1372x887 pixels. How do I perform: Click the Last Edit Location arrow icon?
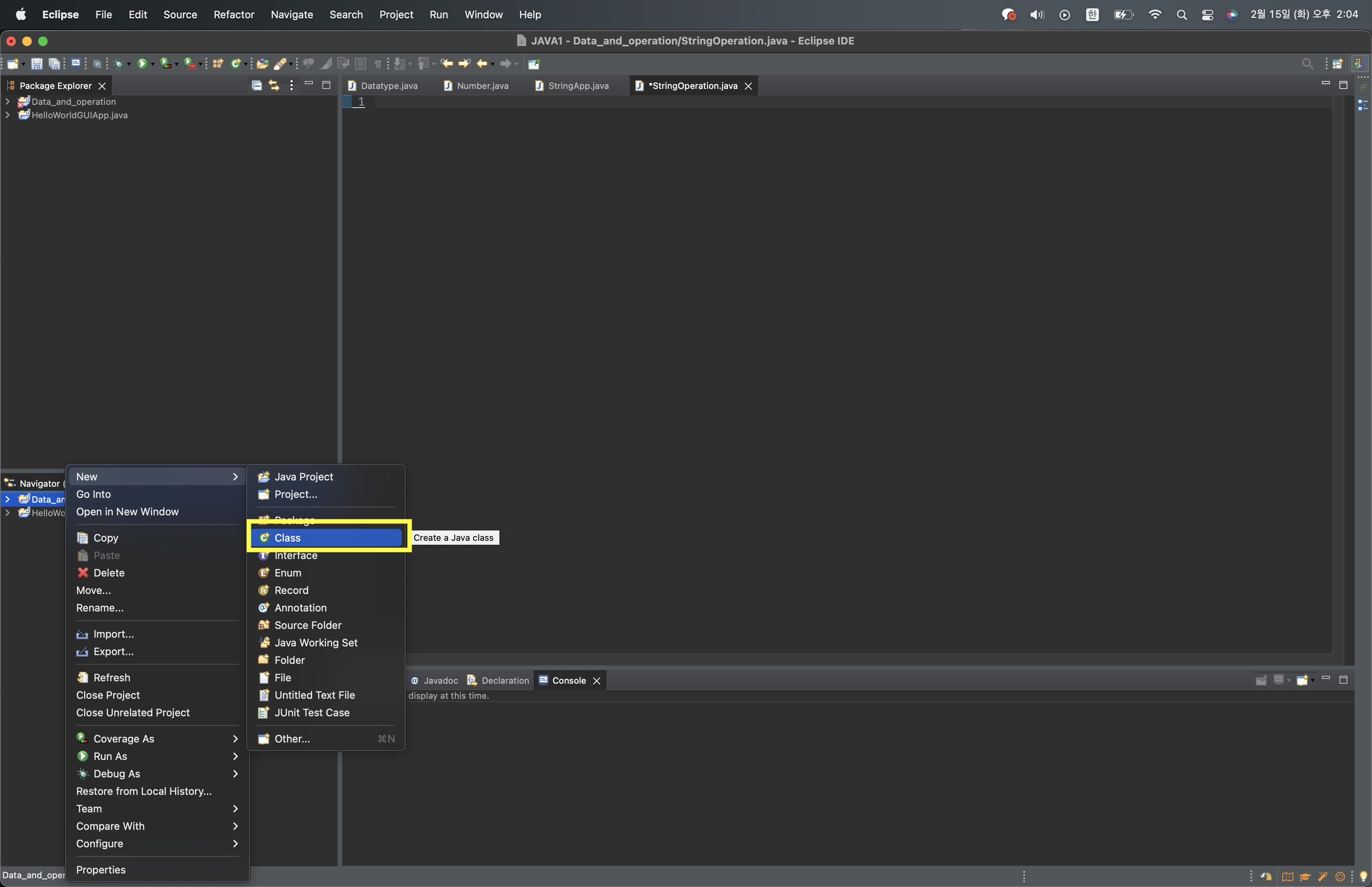point(447,64)
